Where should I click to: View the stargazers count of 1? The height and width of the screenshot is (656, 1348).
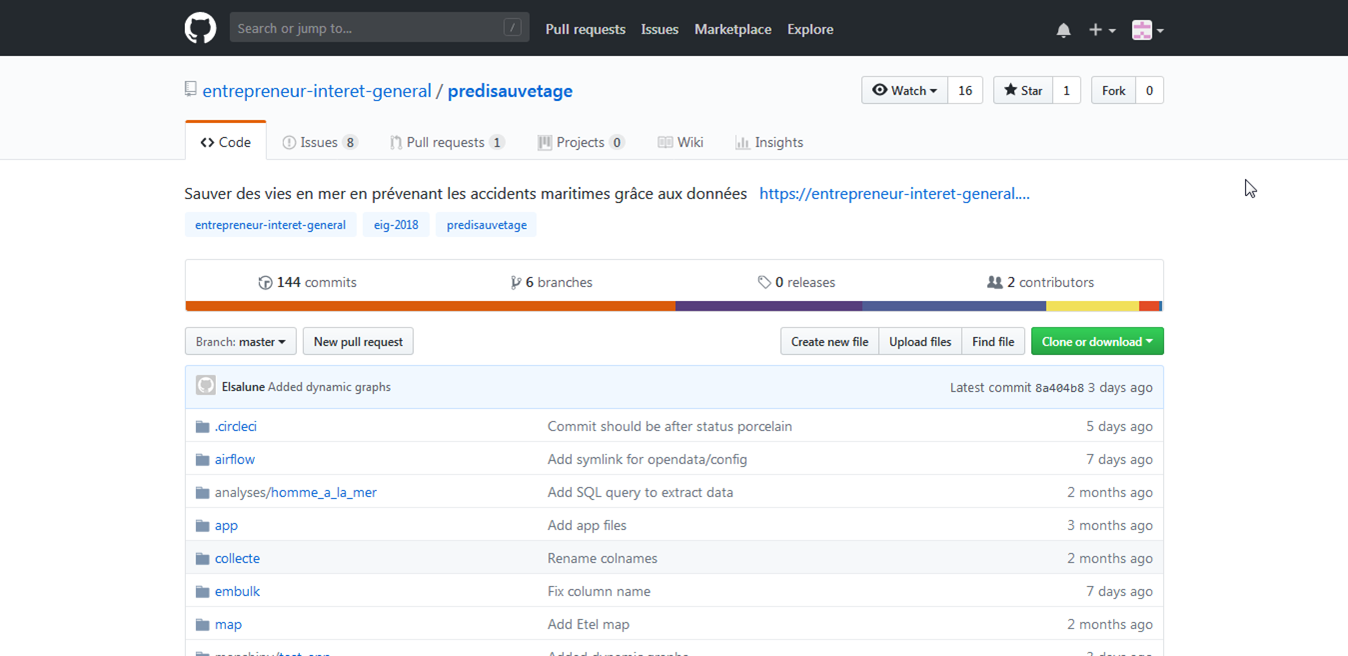tap(1066, 90)
